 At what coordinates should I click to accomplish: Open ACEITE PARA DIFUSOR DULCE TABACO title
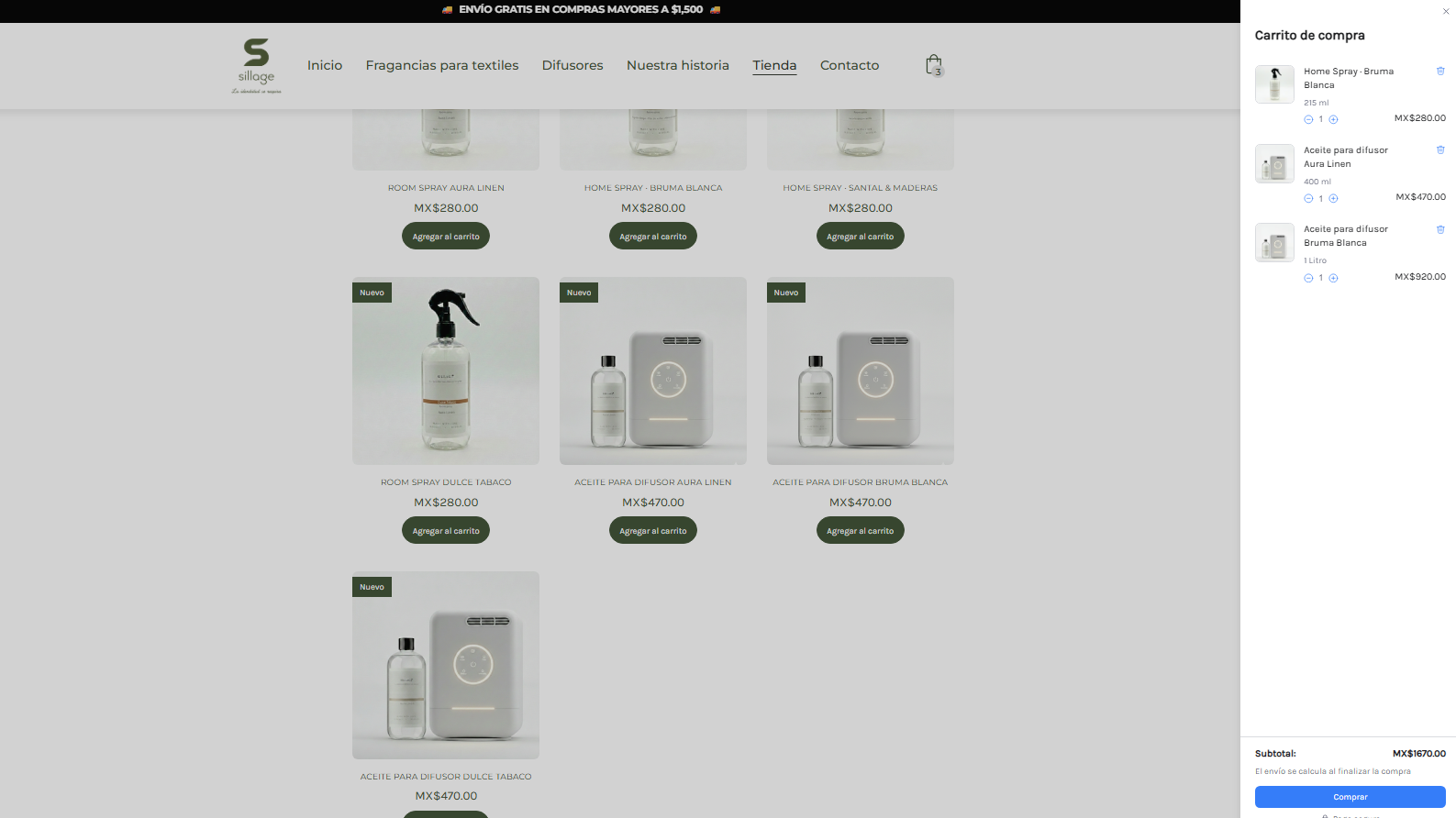446,777
